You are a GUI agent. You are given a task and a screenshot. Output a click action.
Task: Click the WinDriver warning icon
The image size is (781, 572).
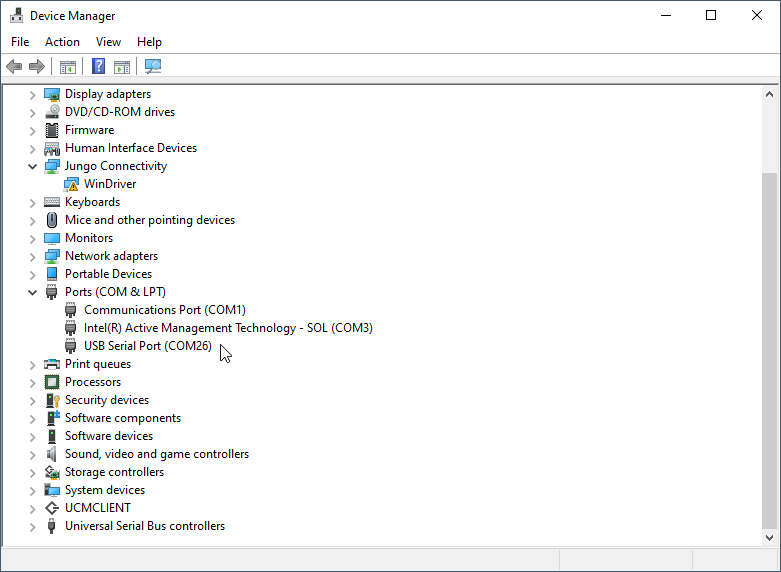tap(71, 184)
